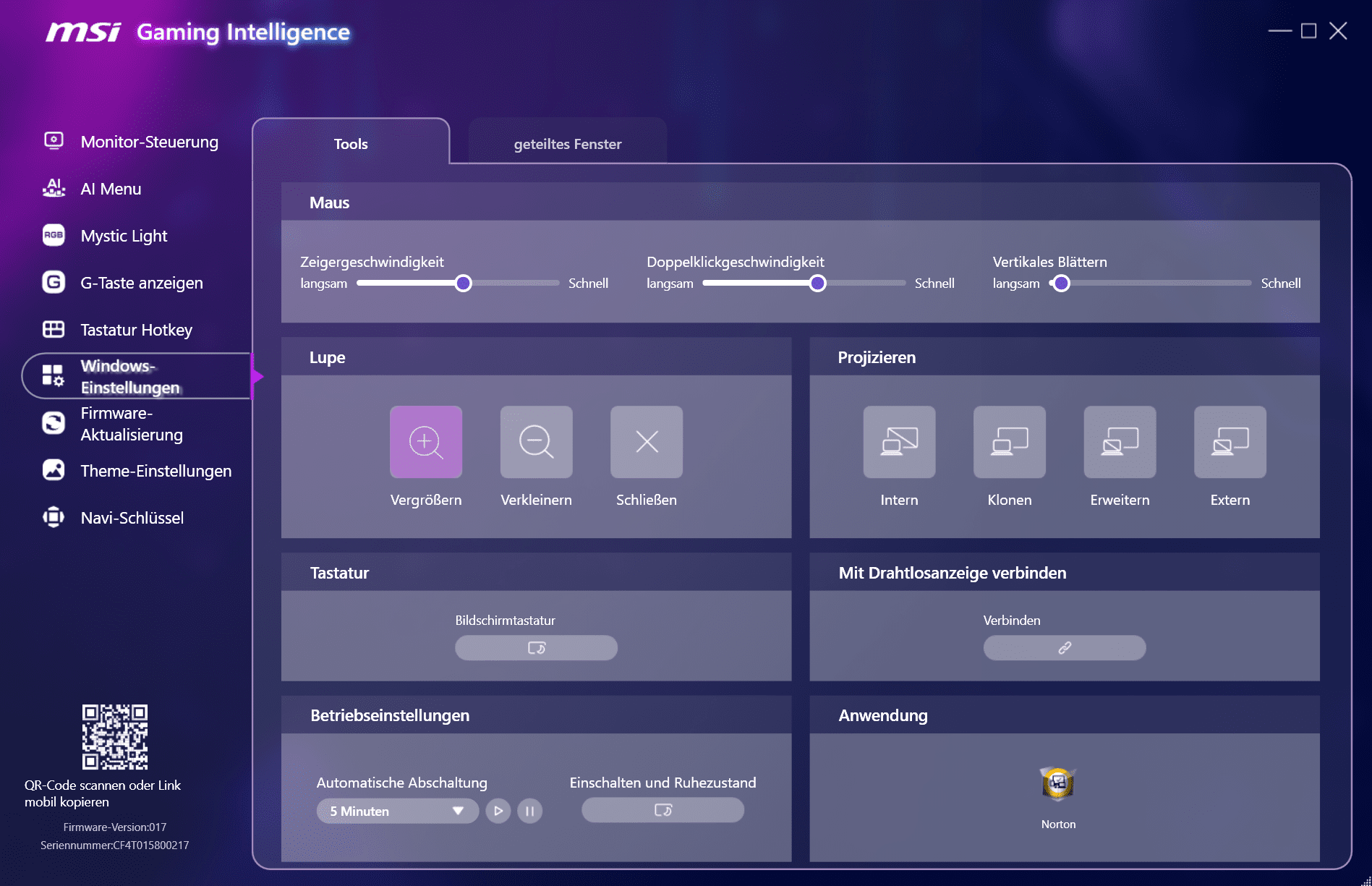Click the Navi-Schlüssel icon
The height and width of the screenshot is (886, 1372).
tap(54, 517)
